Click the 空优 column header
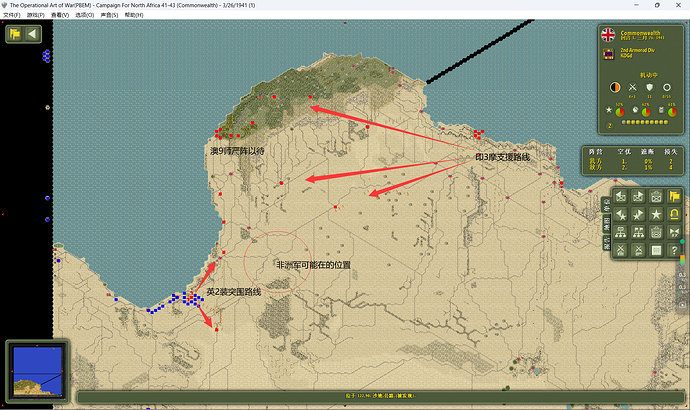Screen dimensions: 690x410 [624, 152]
